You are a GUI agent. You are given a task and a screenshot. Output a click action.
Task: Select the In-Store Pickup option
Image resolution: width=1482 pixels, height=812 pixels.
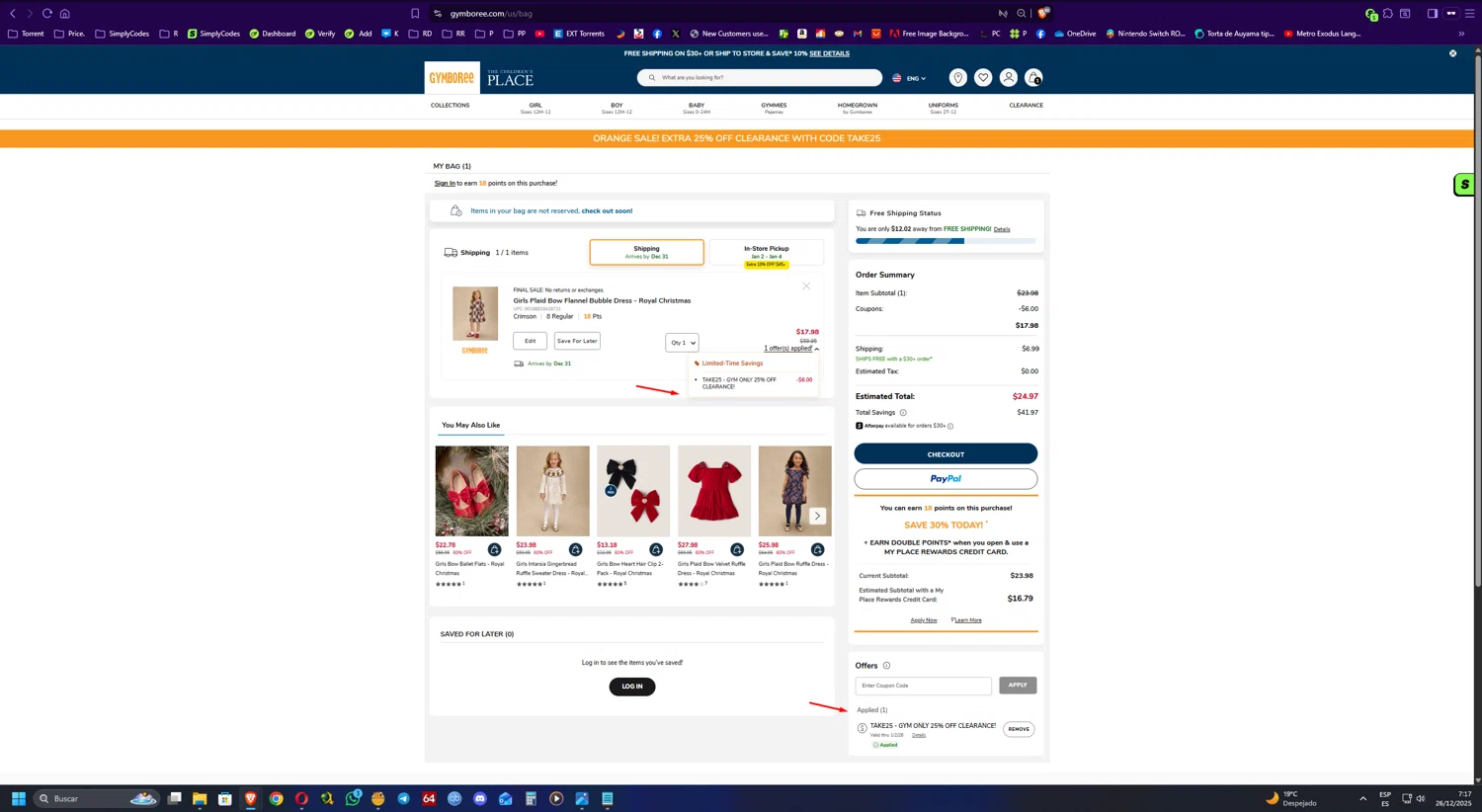767,253
